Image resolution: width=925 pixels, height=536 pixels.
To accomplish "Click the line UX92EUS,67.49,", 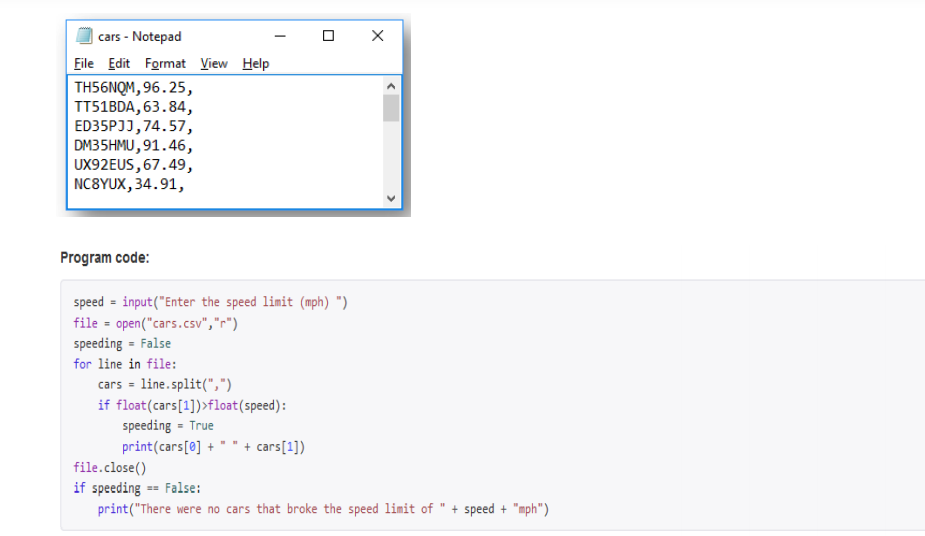I will [x=134, y=165].
